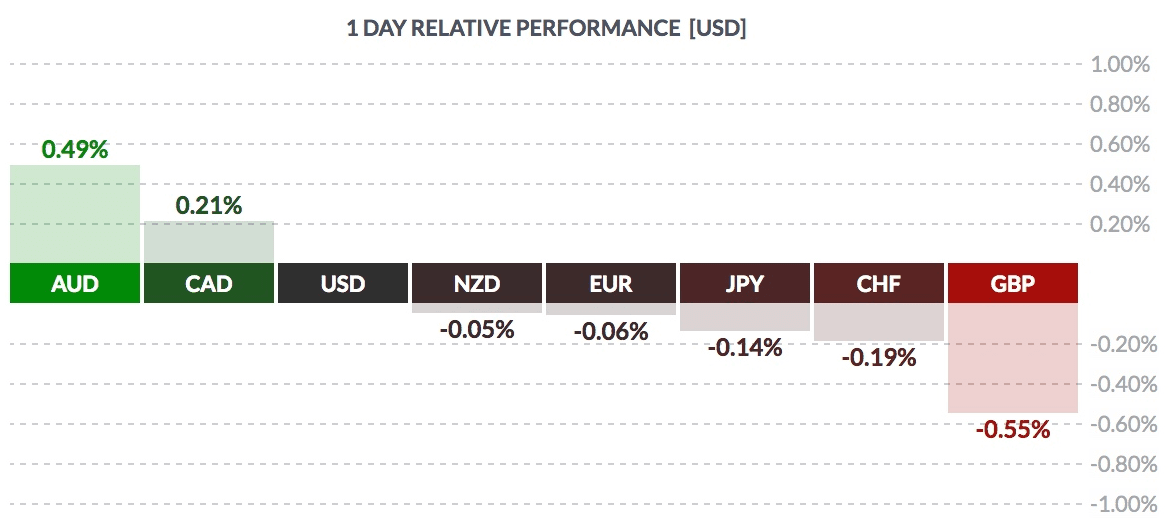This screenshot has height=519, width=1170.
Task: Select the -0.14% value under JPY
Action: click(x=745, y=348)
